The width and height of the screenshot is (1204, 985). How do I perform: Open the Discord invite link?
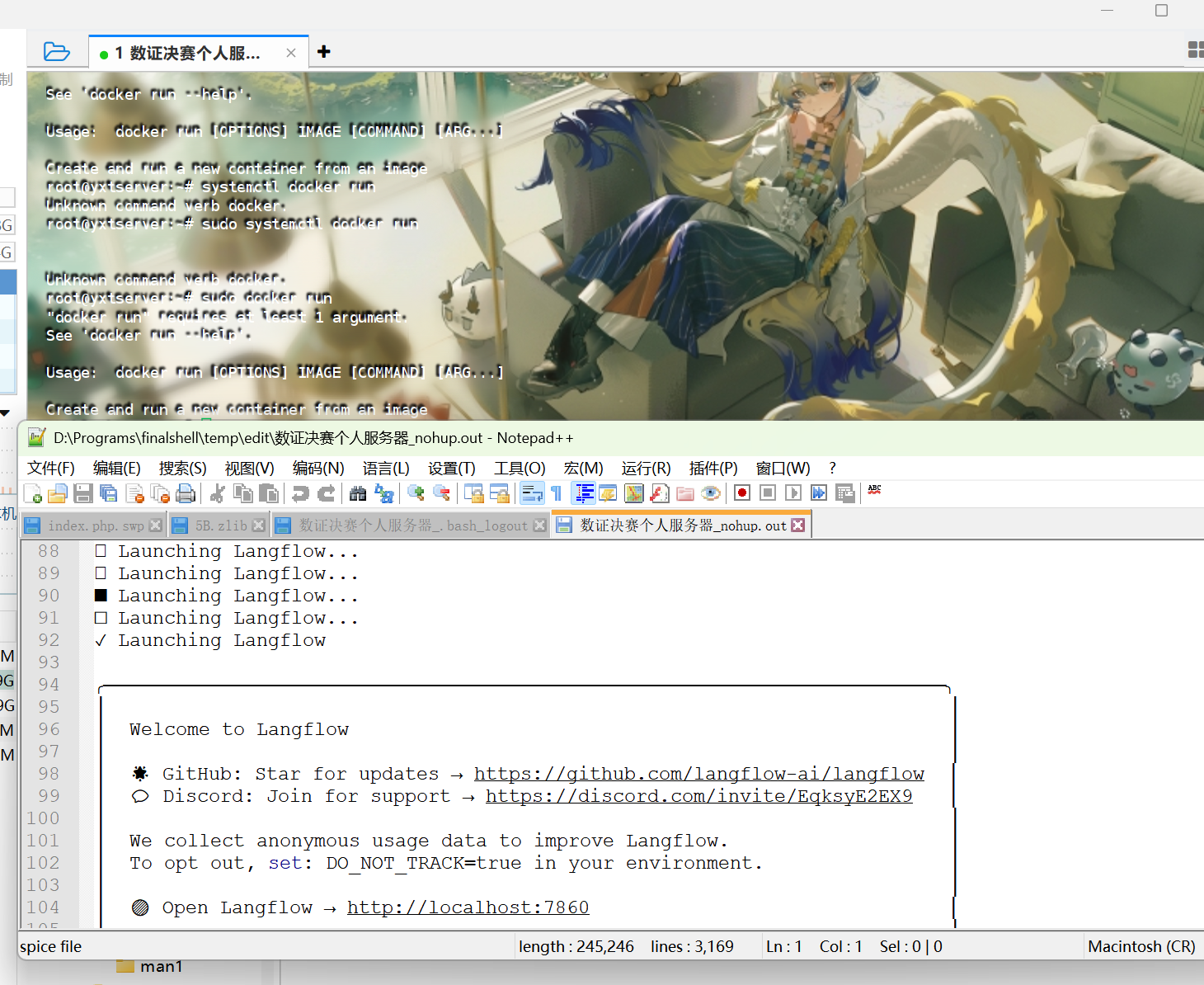[x=699, y=796]
